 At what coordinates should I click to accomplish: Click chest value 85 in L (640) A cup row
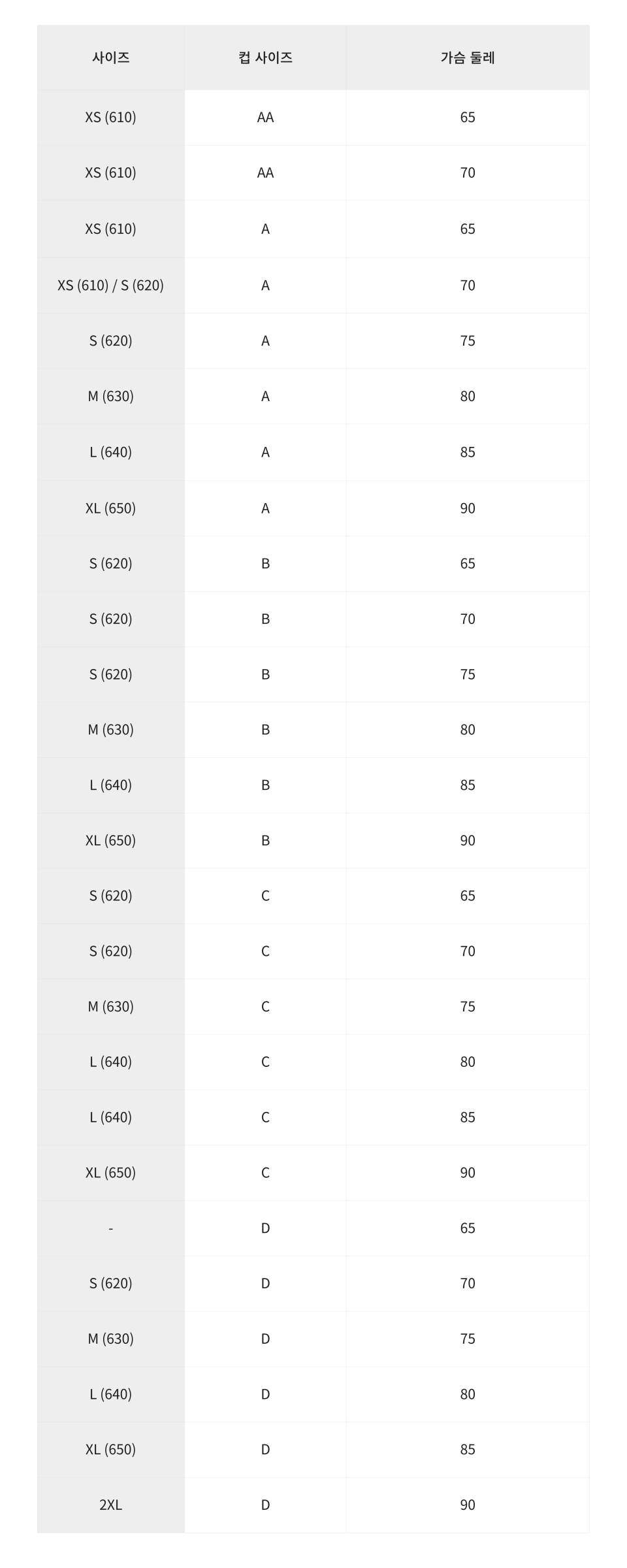pyautogui.click(x=468, y=452)
